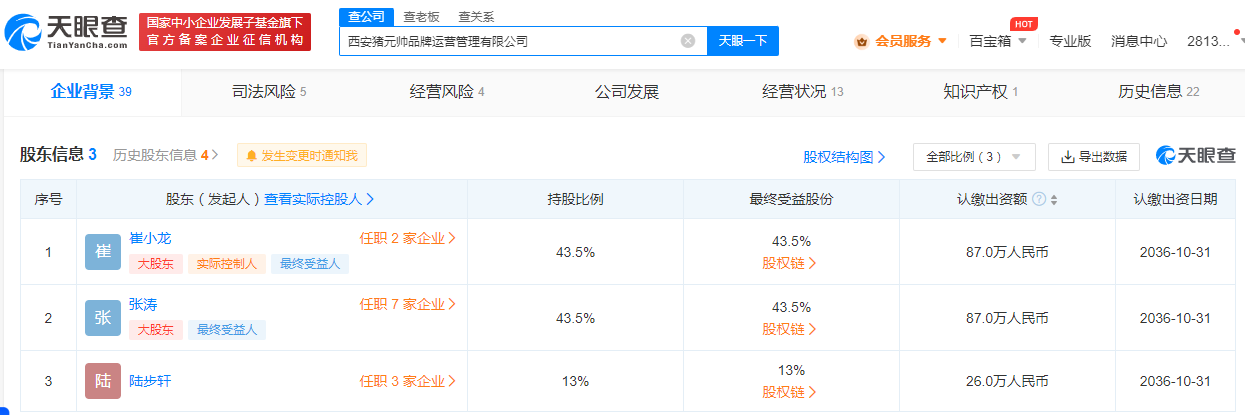Click the 崔 shareholder avatar
This screenshot has width=1245, height=415.
click(102, 253)
